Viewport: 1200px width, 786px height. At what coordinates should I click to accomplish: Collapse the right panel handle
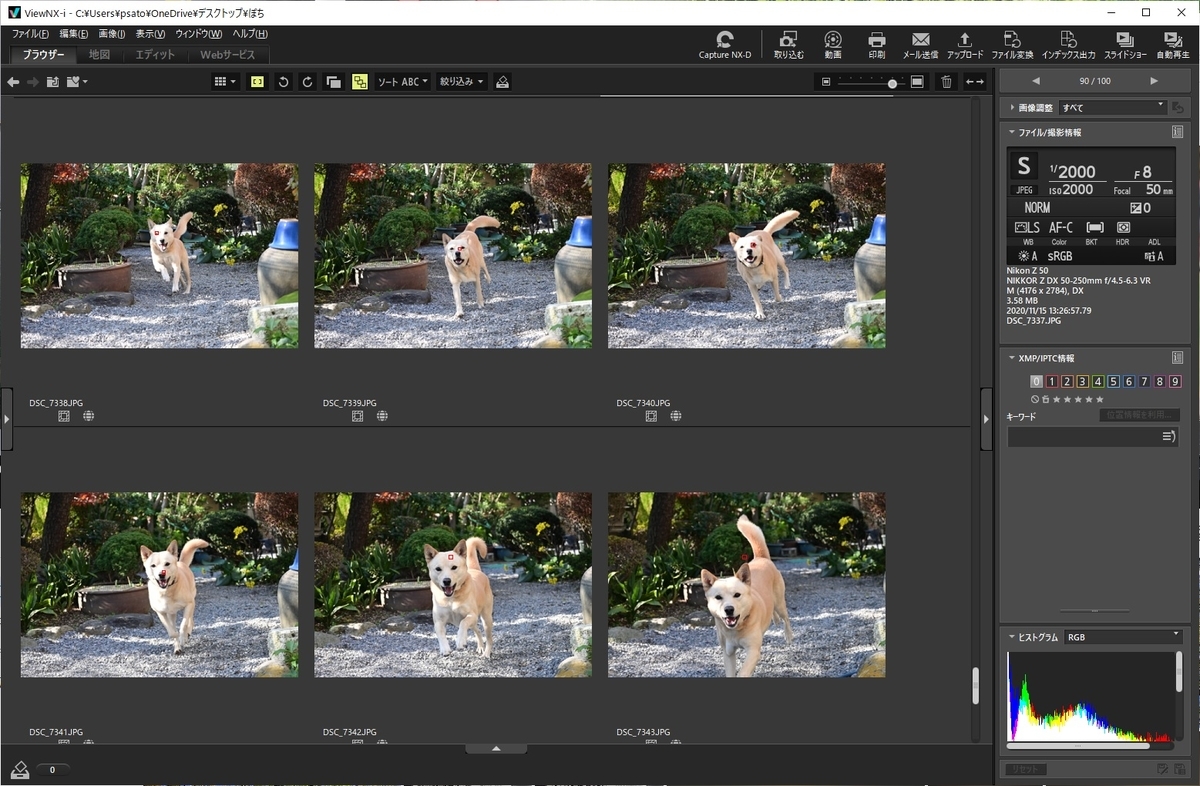(x=986, y=419)
